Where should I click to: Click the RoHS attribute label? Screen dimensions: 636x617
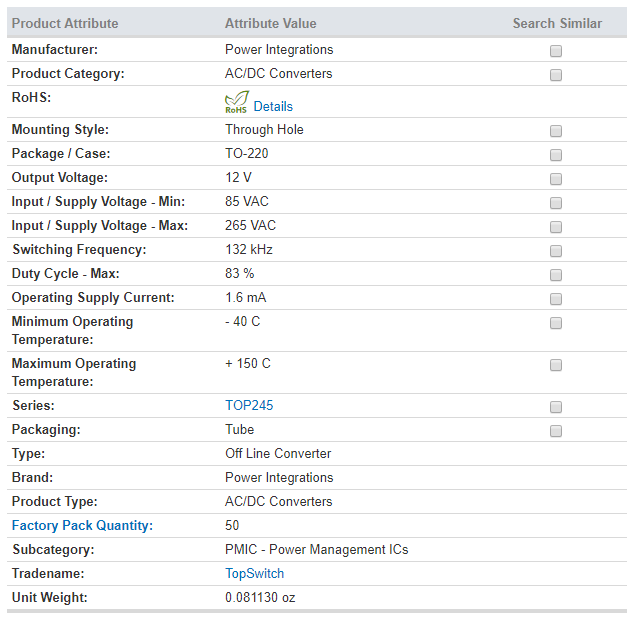[31, 97]
